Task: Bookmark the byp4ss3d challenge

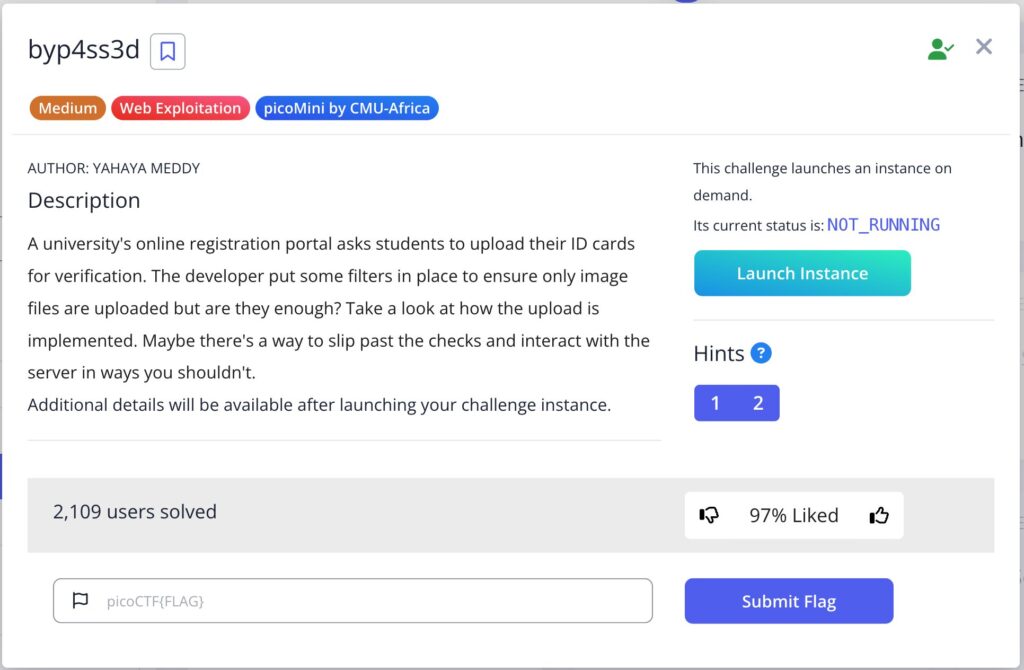Action: 168,52
